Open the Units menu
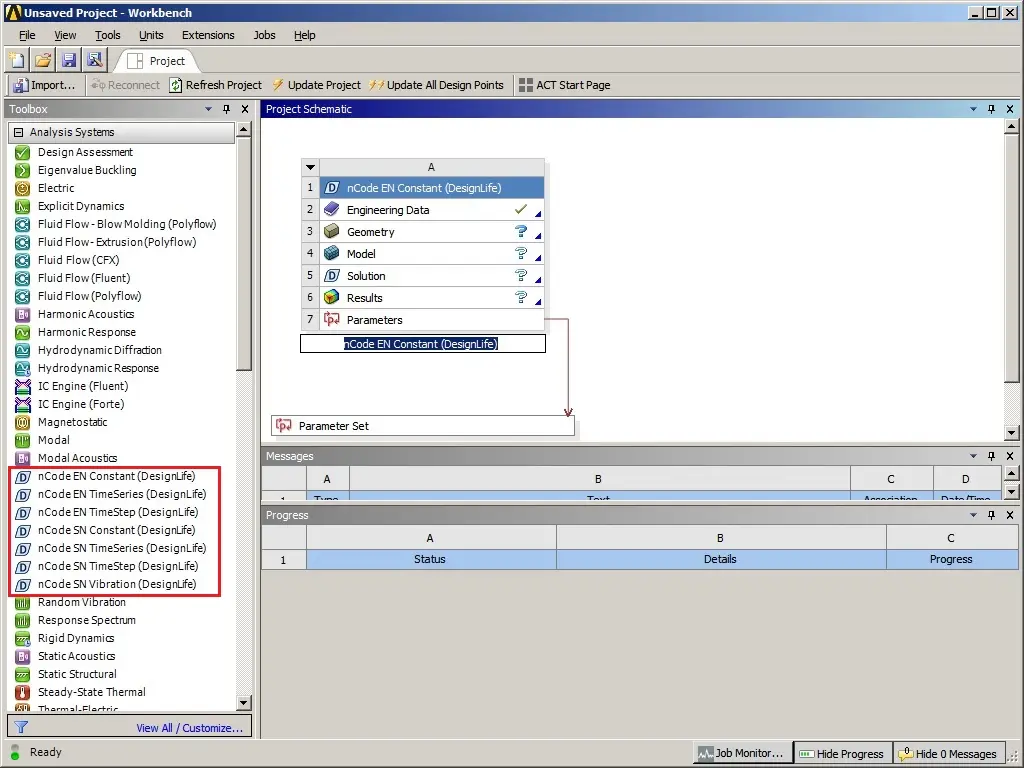Screen dimensions: 1024x768 pos(151,35)
